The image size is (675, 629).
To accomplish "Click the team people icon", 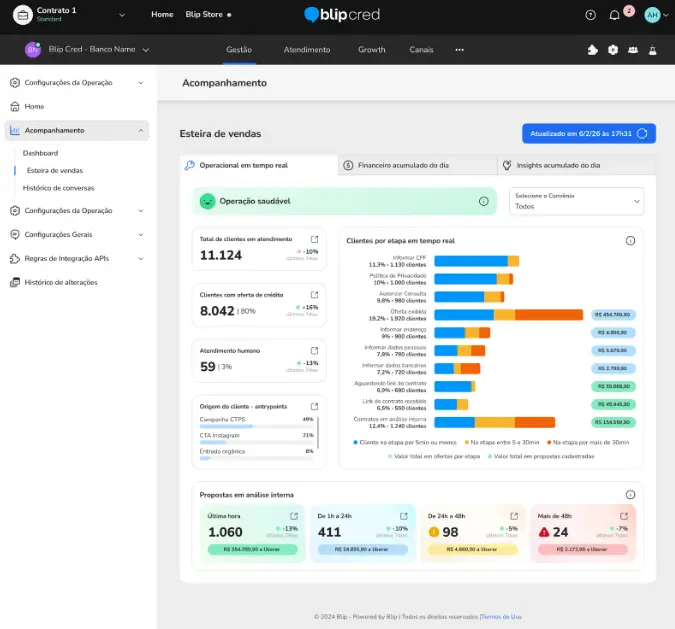I will (633, 50).
